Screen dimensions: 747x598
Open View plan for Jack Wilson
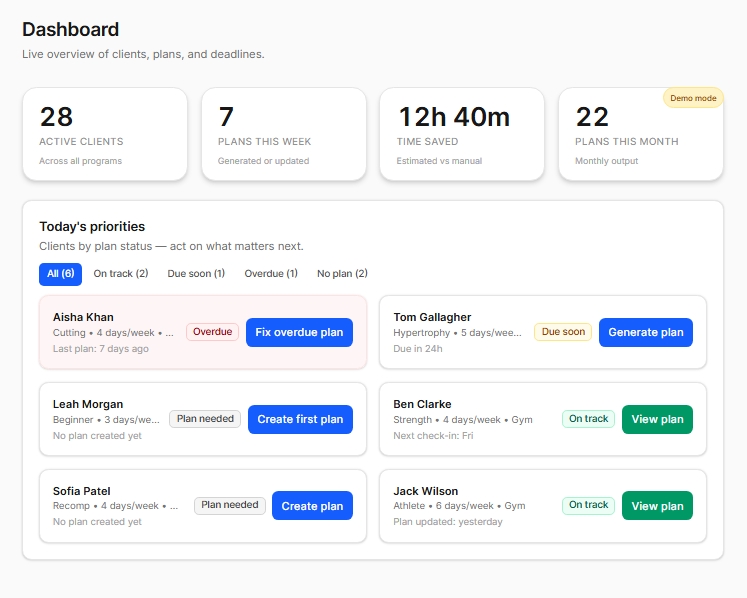(657, 506)
